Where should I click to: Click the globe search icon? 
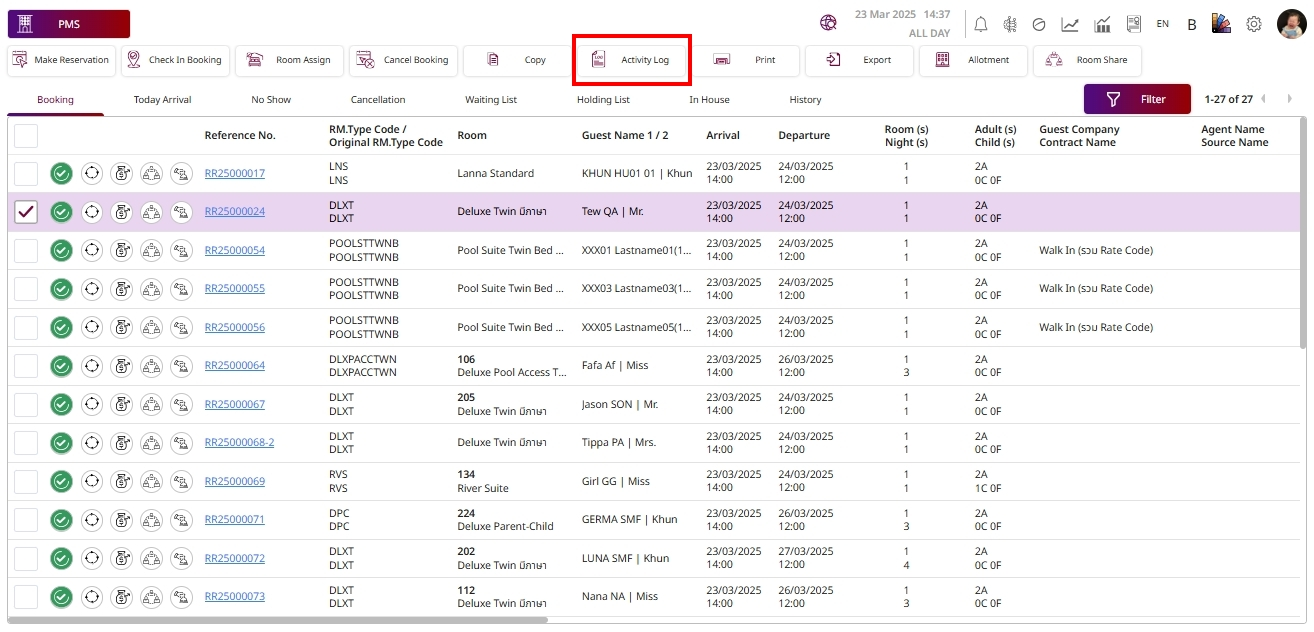(828, 23)
